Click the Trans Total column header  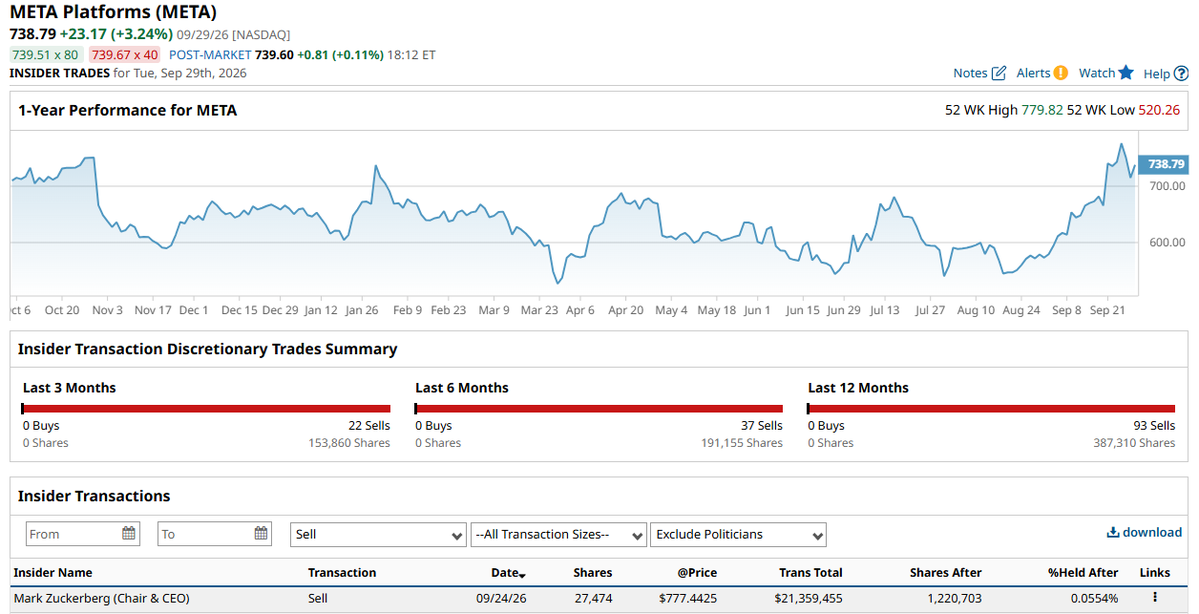point(811,572)
